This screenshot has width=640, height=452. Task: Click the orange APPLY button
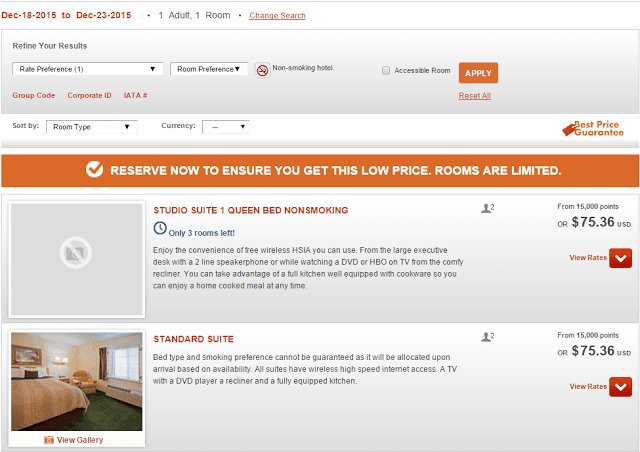pyautogui.click(x=478, y=73)
